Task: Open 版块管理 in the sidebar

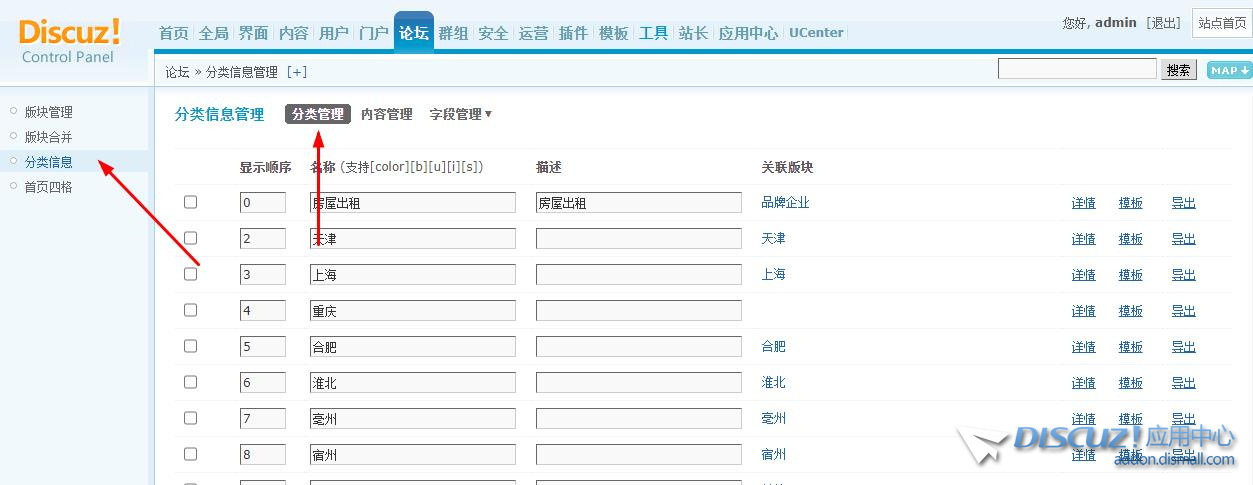Action: pyautogui.click(x=49, y=112)
